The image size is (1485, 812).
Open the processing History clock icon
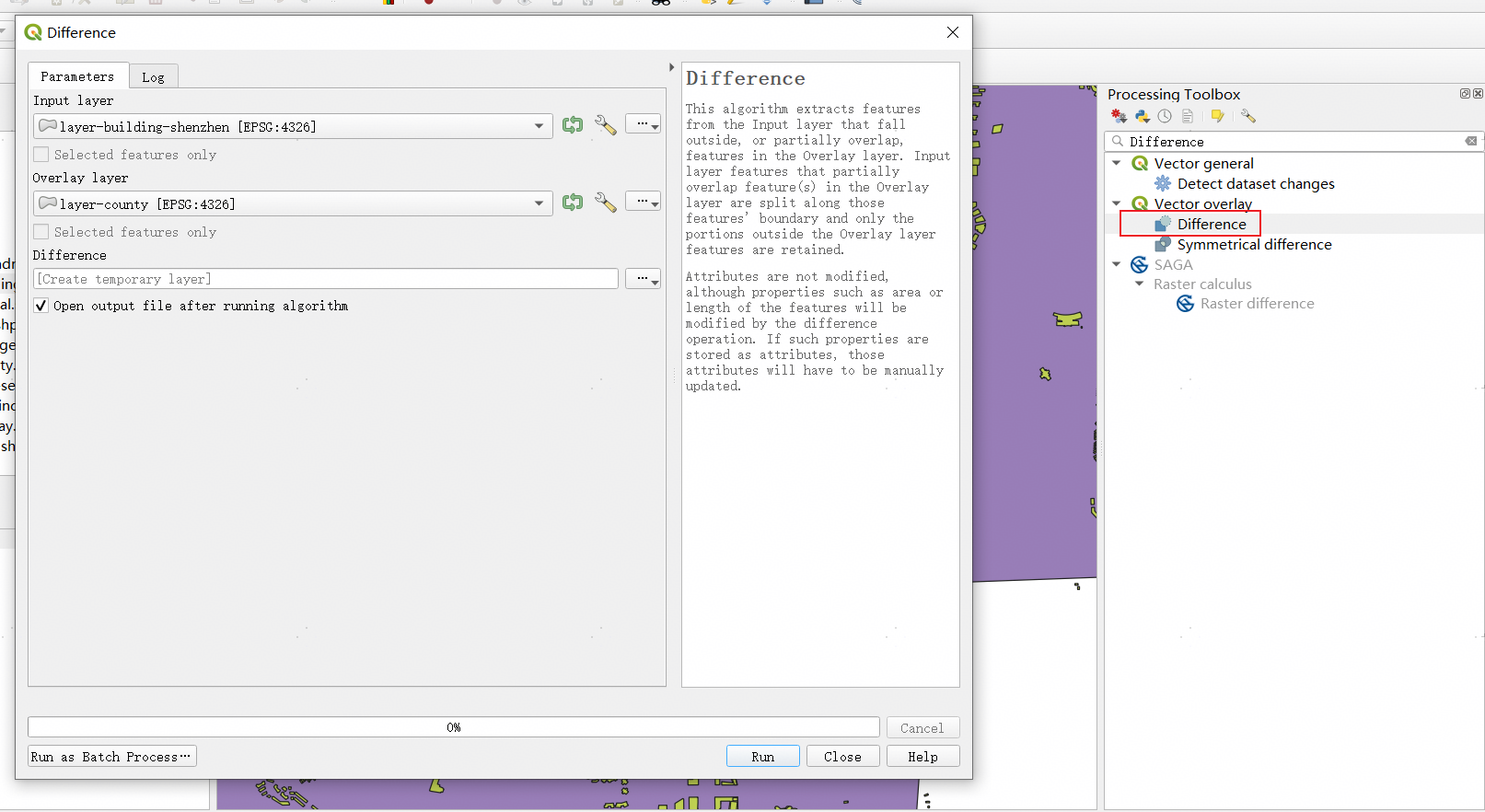[x=1165, y=116]
